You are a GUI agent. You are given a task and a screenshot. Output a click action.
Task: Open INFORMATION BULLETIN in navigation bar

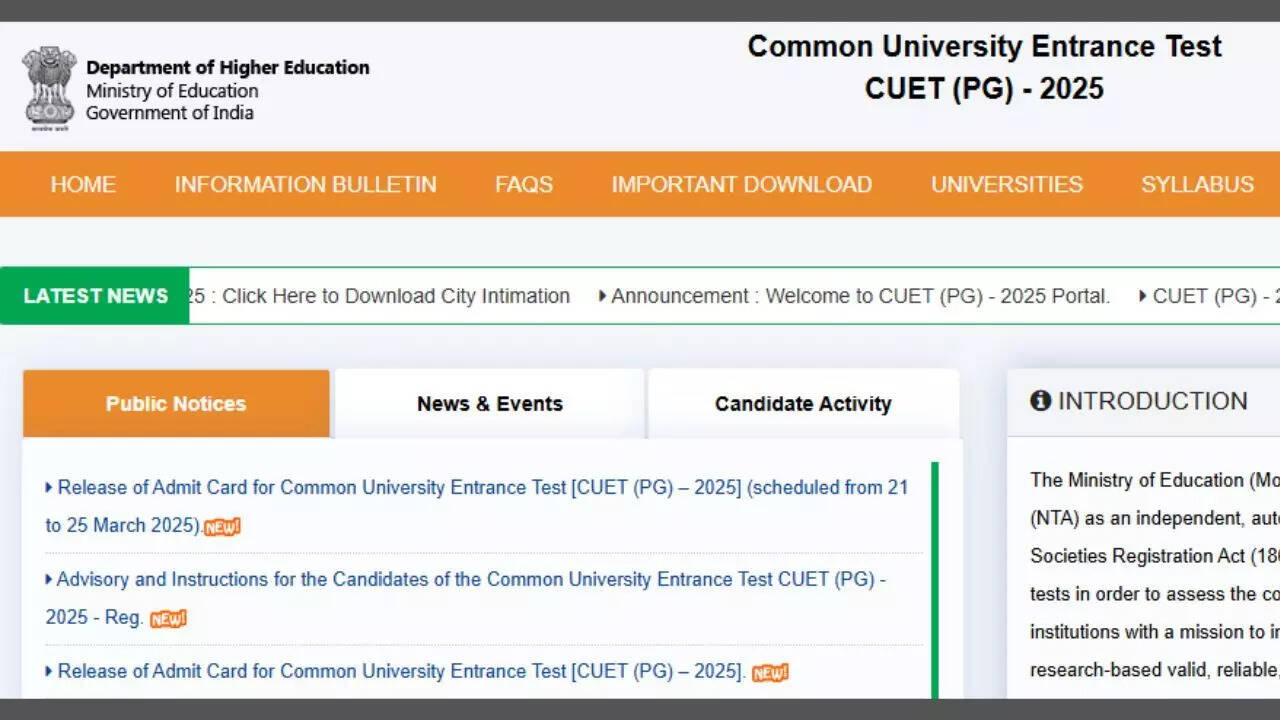click(x=305, y=184)
